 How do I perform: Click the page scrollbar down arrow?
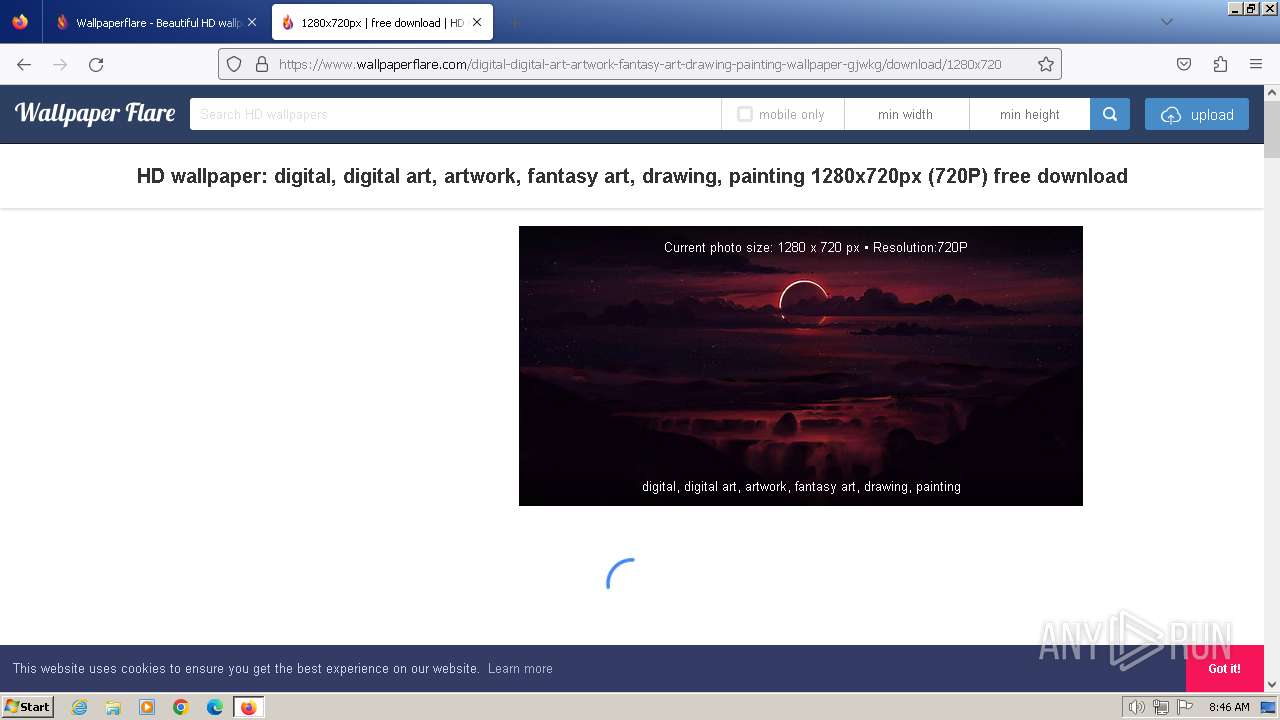pos(1272,684)
